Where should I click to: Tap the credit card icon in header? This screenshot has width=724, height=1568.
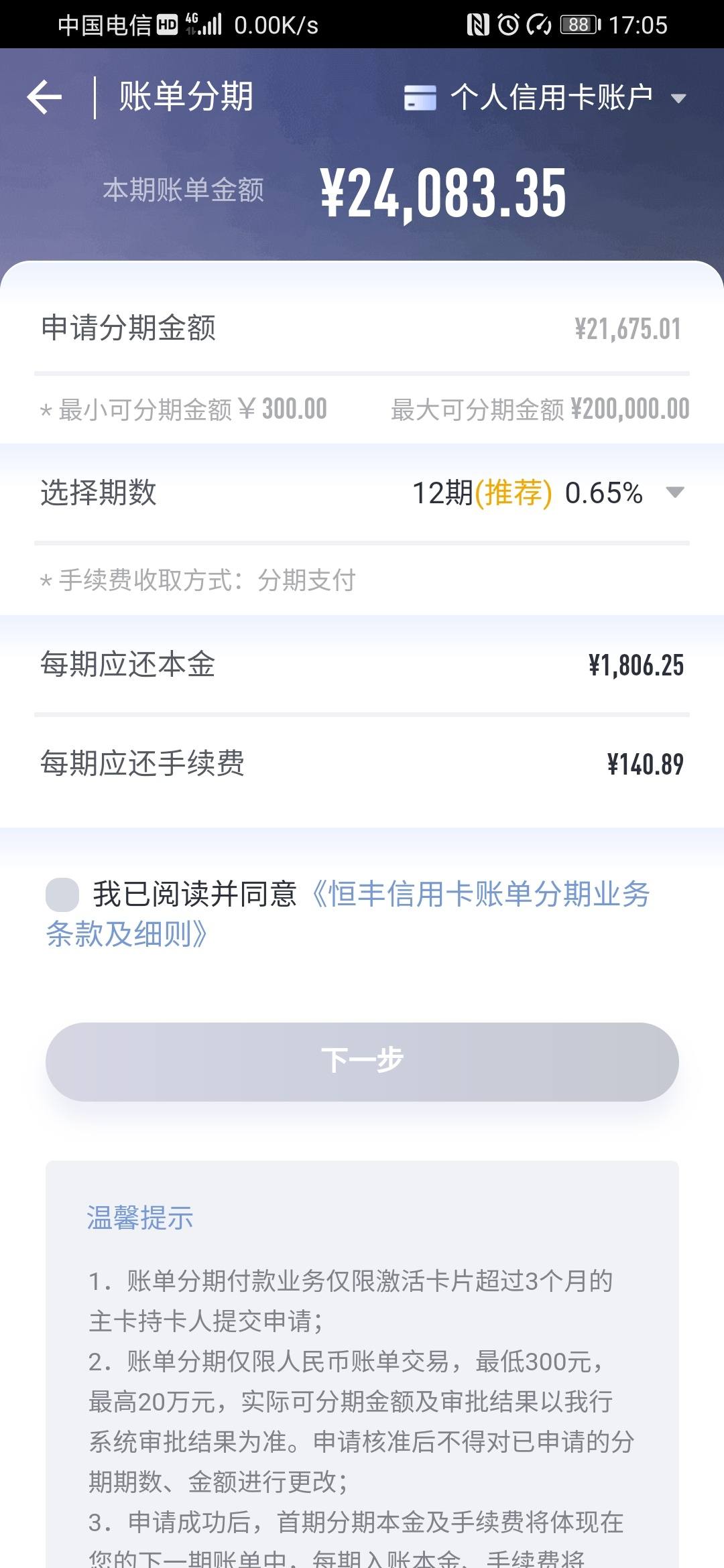420,97
